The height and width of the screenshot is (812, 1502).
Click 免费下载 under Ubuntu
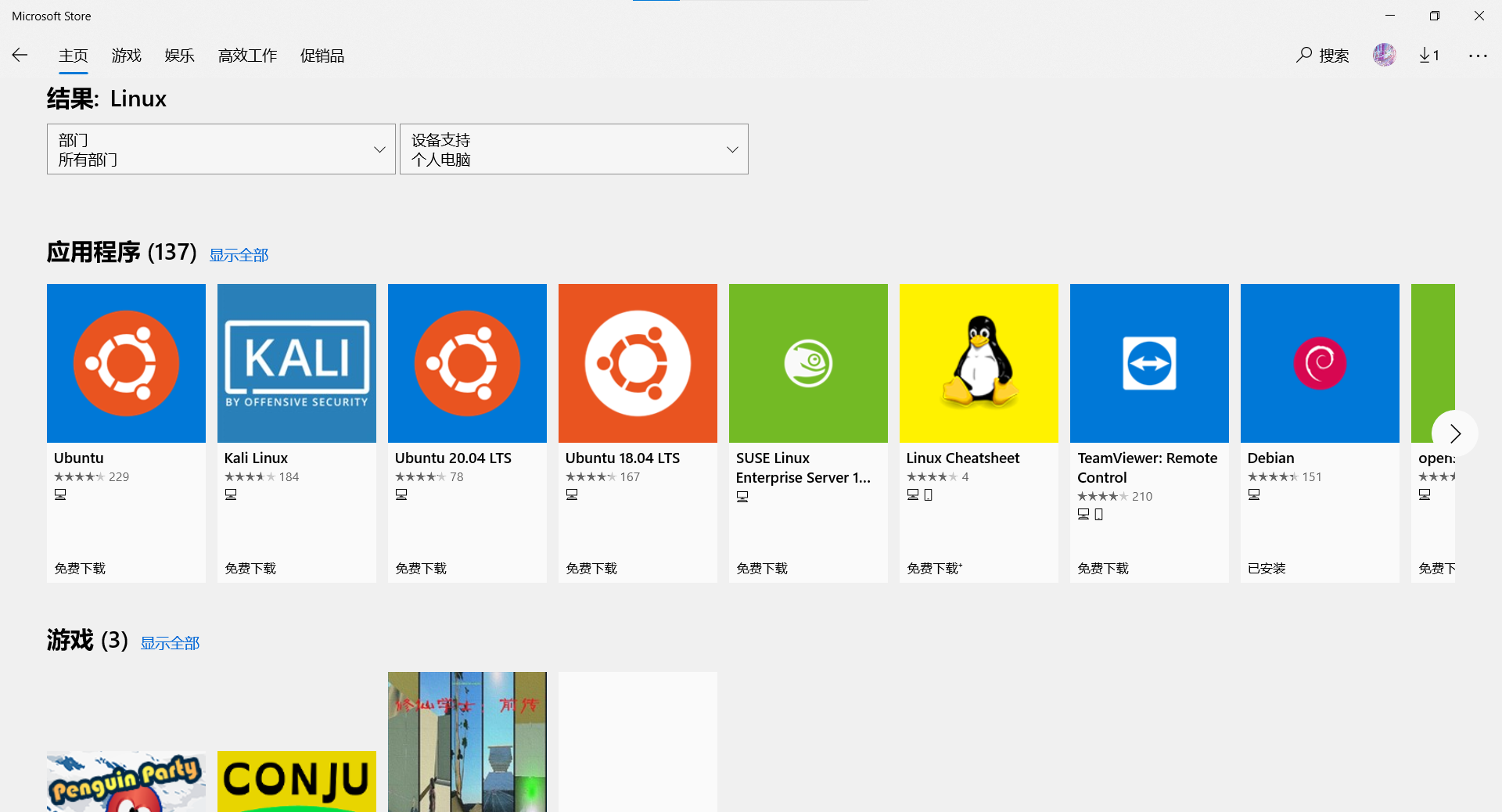click(80, 569)
